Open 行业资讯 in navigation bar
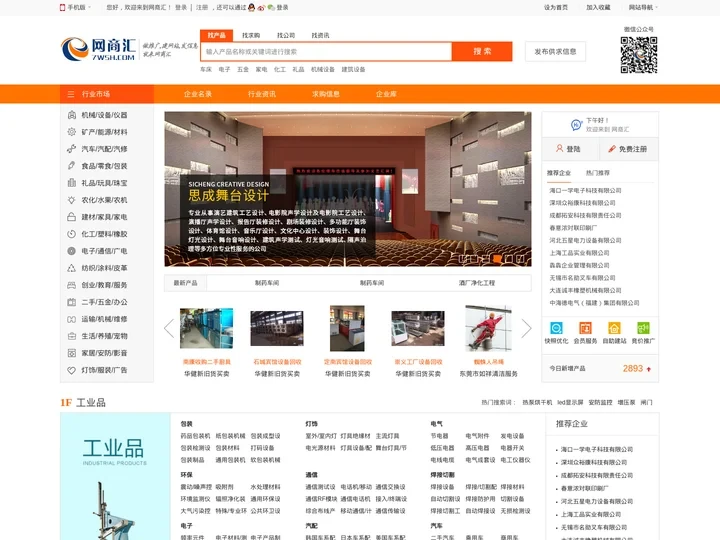 [x=262, y=94]
